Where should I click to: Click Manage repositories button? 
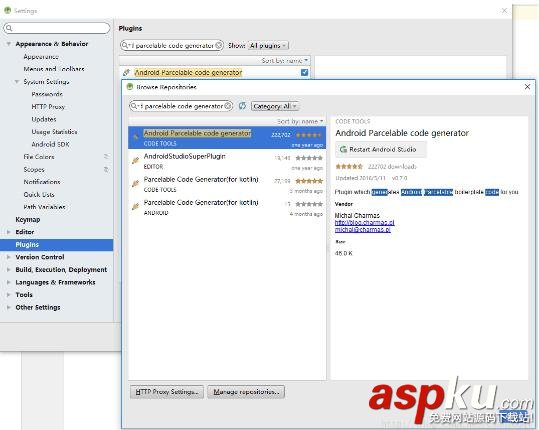[x=246, y=392]
